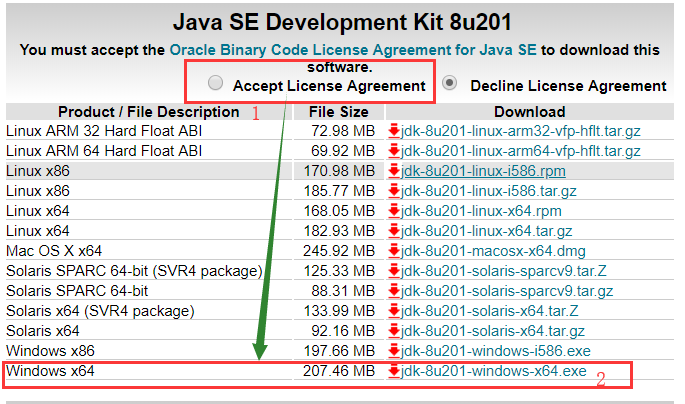The width and height of the screenshot is (685, 404).
Task: Click the 170.98 MB file size
Action: click(x=339, y=171)
